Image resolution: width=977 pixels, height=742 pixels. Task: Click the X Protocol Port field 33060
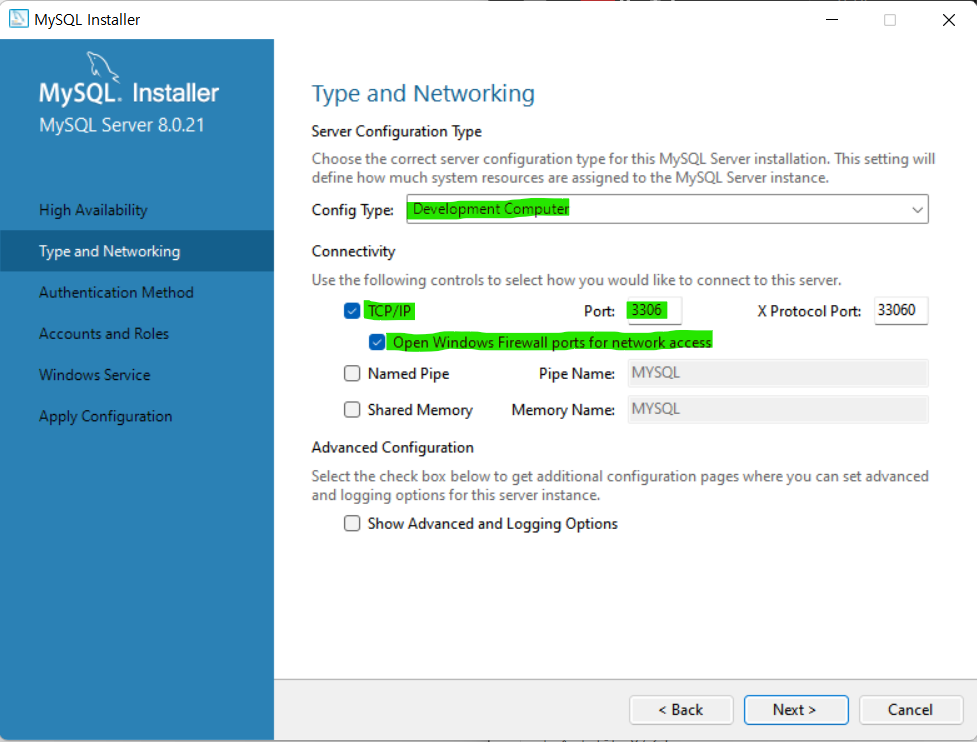pyautogui.click(x=901, y=310)
